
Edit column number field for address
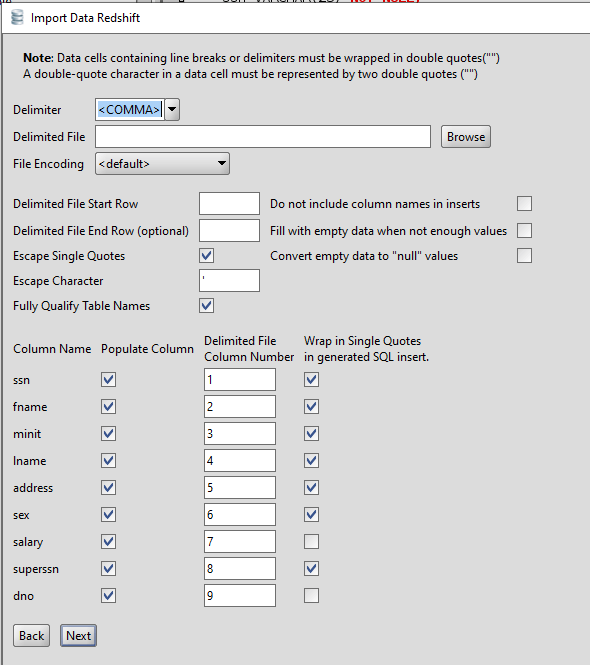(240, 488)
